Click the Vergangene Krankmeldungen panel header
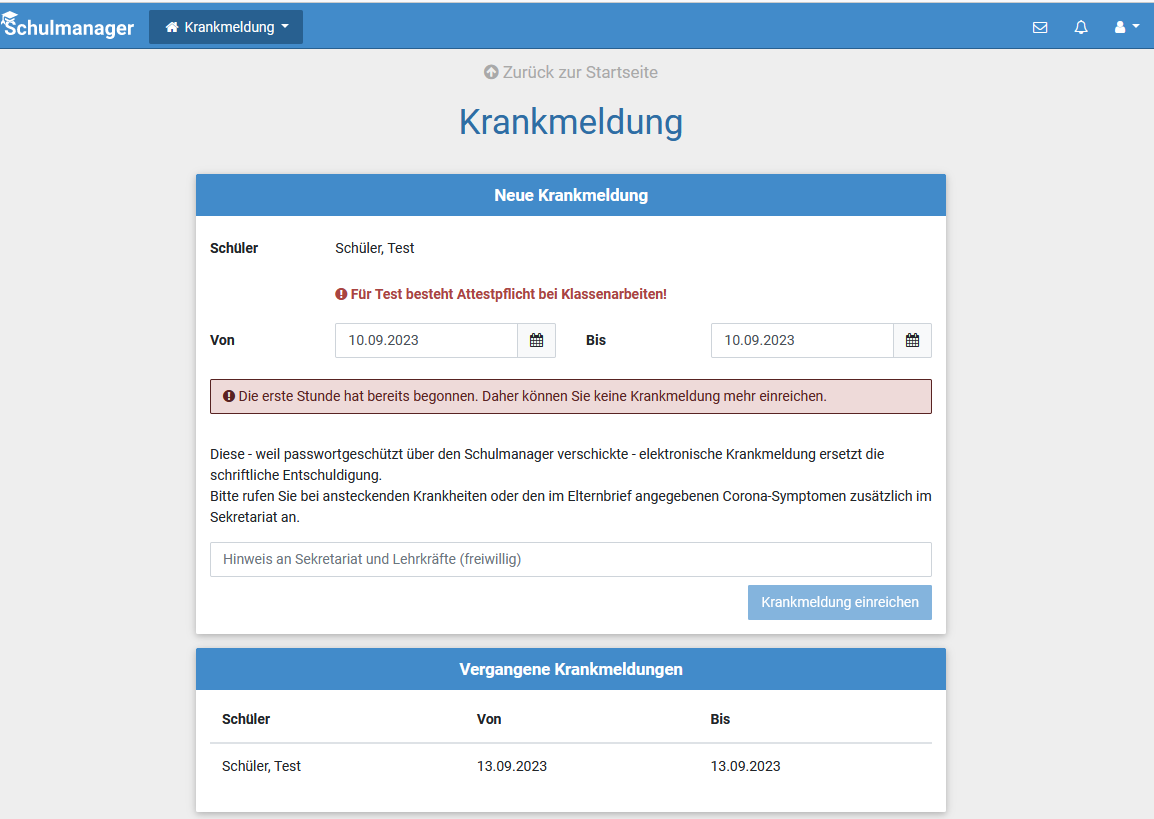Image resolution: width=1154 pixels, height=819 pixels. [x=570, y=669]
